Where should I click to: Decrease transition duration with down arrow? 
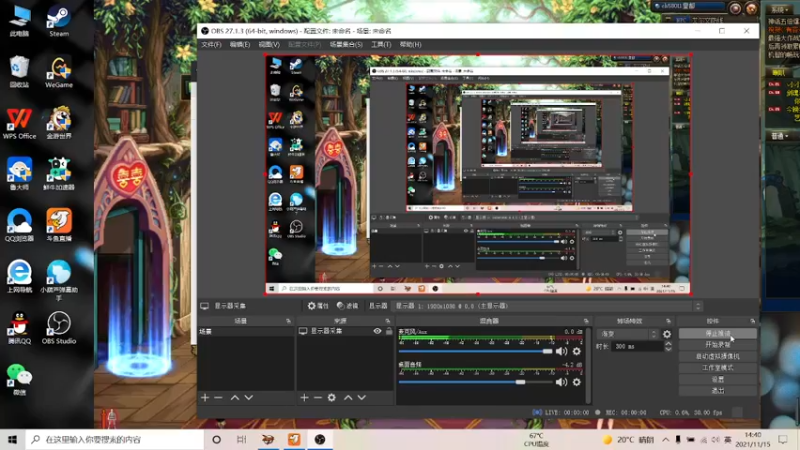coord(668,349)
